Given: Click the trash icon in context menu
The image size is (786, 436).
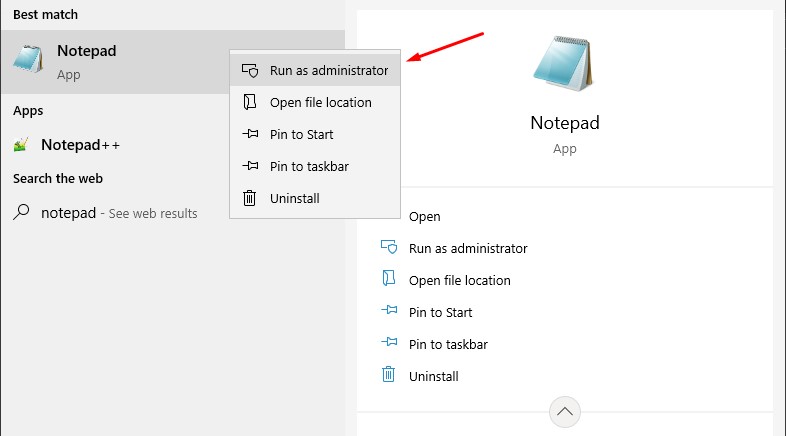Looking at the screenshot, I should point(250,198).
